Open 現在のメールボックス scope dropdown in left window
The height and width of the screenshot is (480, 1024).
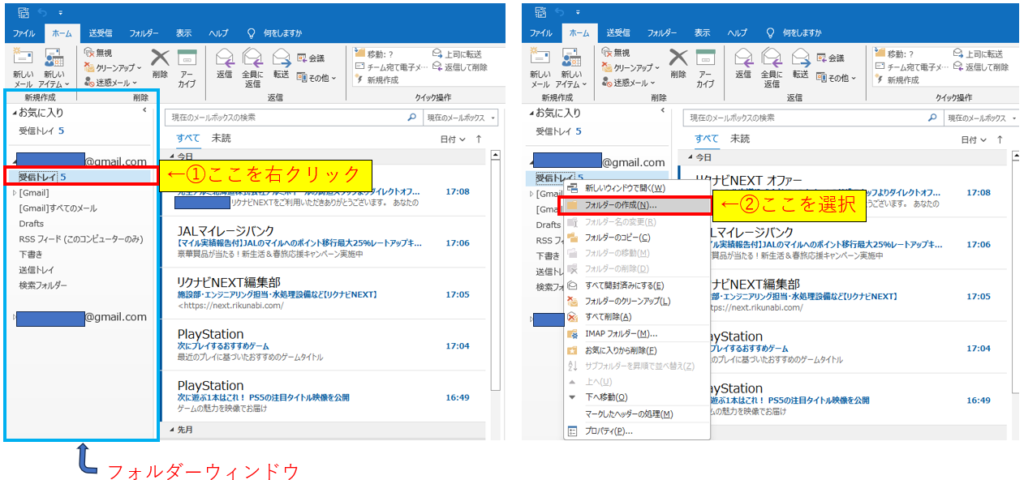click(x=460, y=117)
